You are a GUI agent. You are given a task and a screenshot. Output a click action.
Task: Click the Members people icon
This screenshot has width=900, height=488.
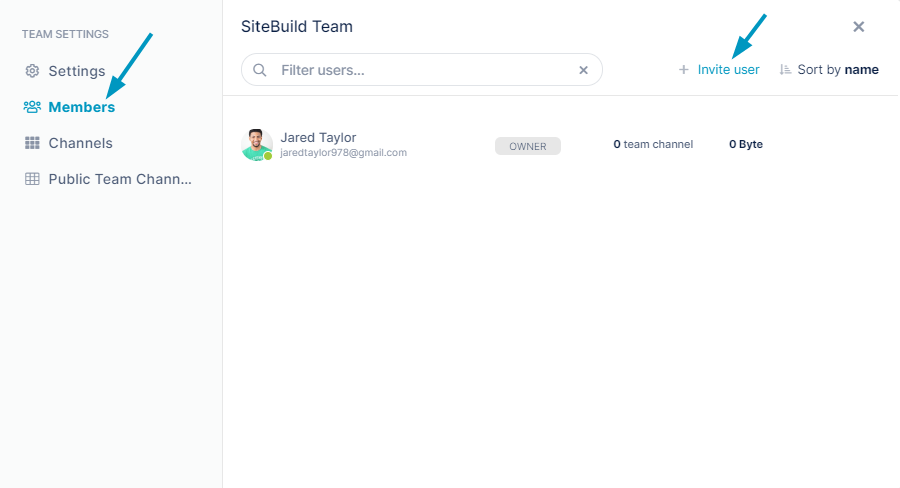[32, 107]
